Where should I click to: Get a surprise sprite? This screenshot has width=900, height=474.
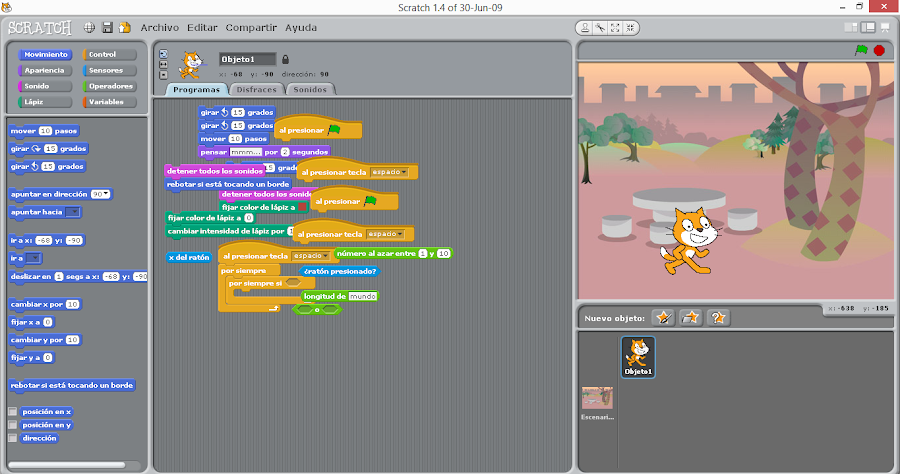pyautogui.click(x=718, y=317)
